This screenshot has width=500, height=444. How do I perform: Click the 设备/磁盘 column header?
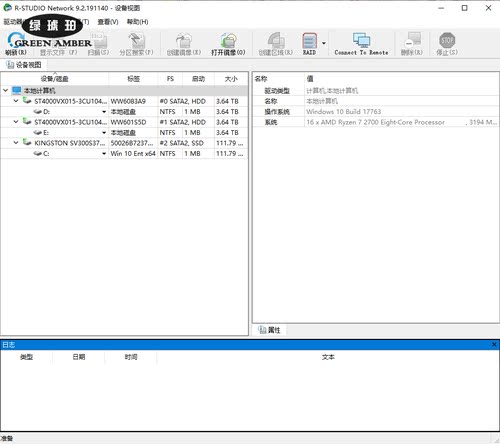55,79
